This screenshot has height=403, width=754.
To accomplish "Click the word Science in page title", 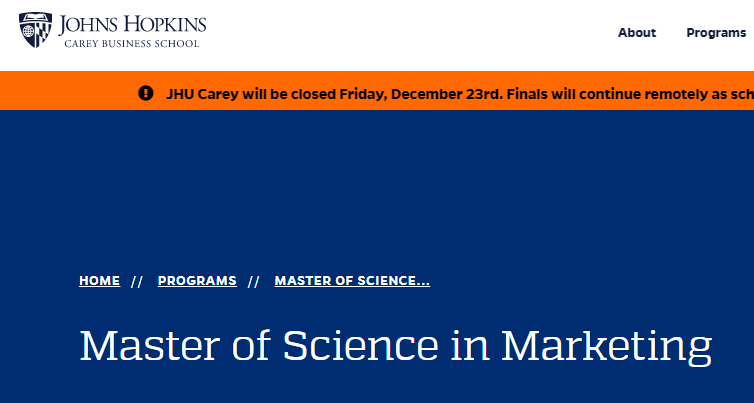I will [x=360, y=346].
